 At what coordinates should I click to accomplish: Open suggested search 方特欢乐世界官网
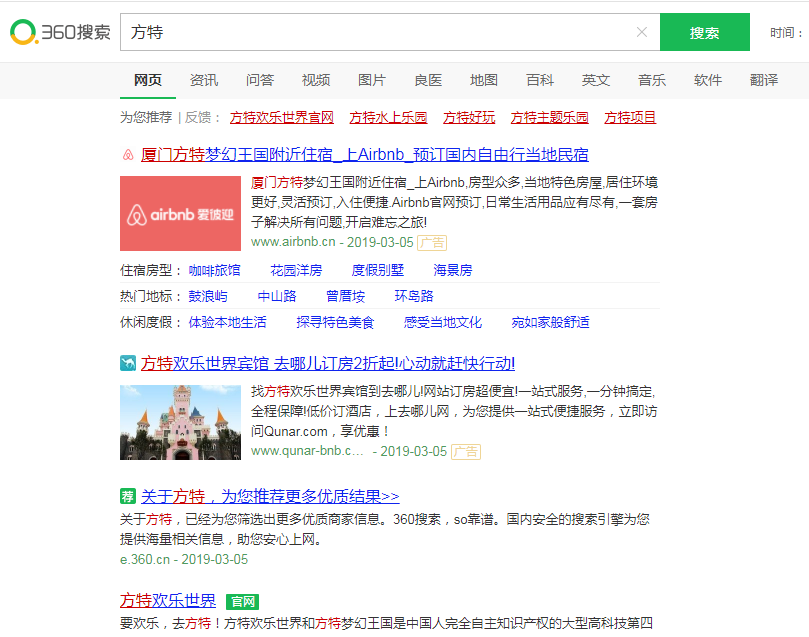tap(282, 118)
